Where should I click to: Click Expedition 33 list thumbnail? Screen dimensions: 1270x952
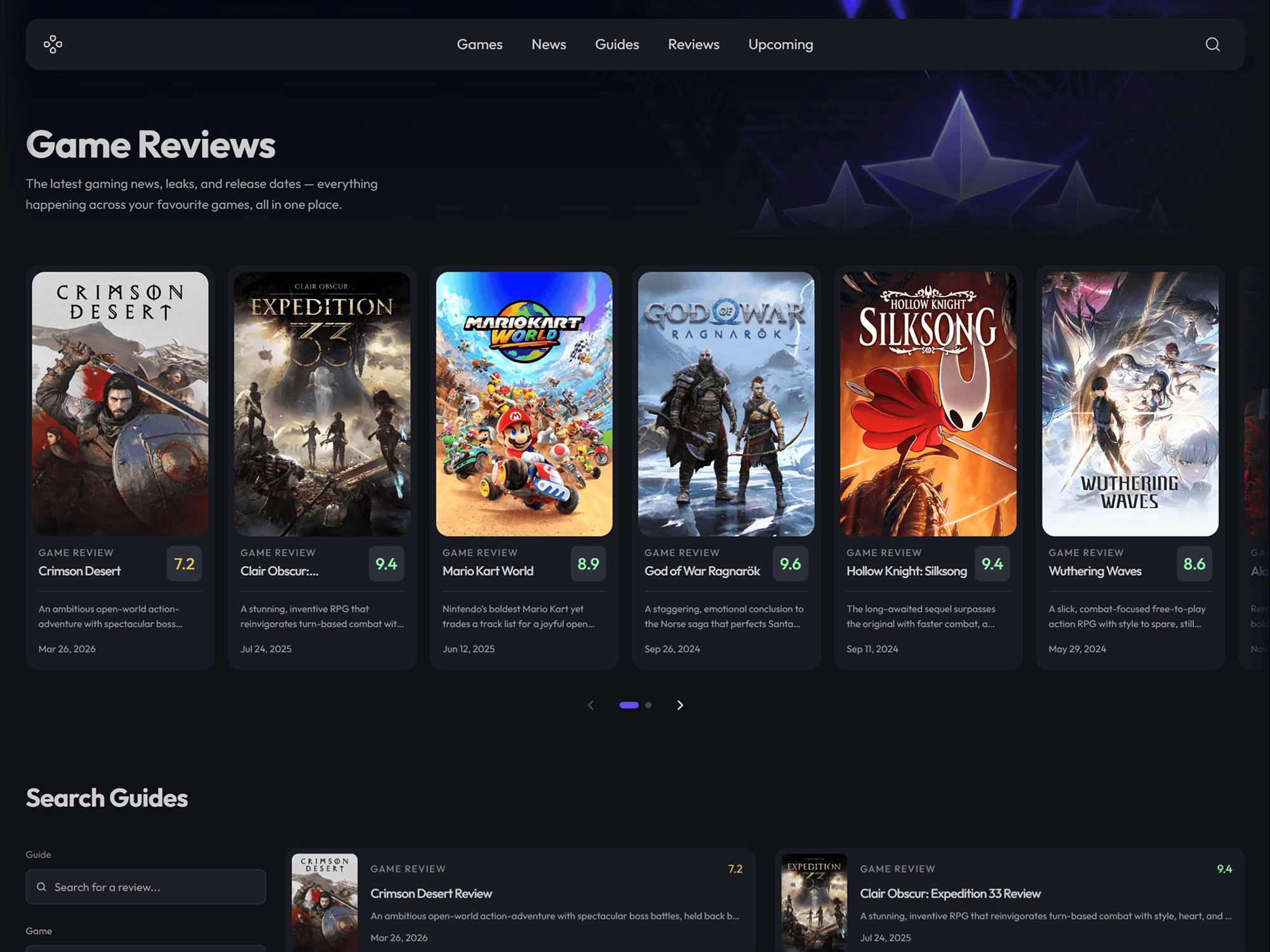pos(814,902)
